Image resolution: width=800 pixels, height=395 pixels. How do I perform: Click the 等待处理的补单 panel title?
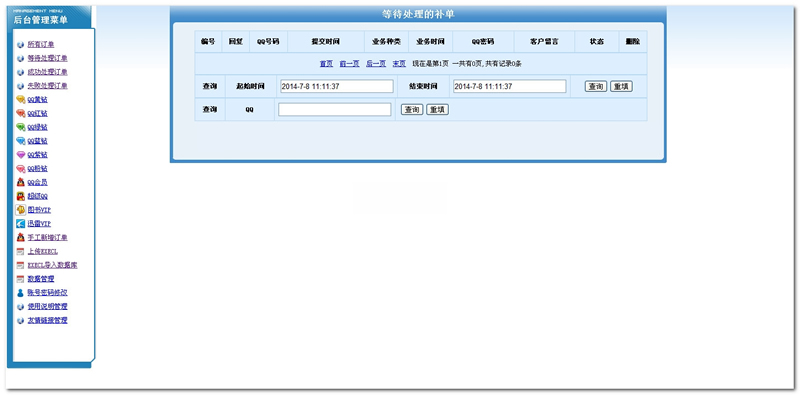418,14
